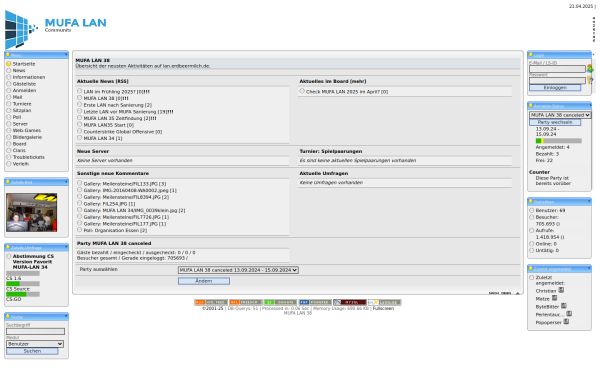The height and width of the screenshot is (375, 600).
Task: Click the register user icon beside E-Mail field
Action: [590, 69]
